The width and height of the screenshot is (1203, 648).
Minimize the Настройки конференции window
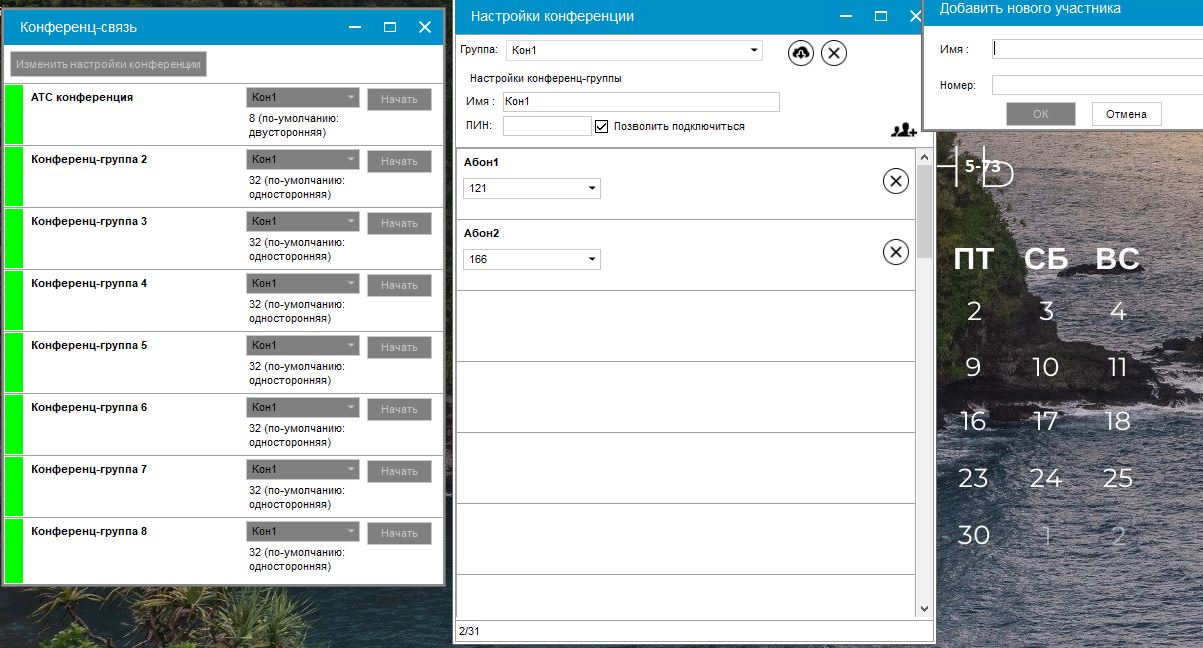[847, 16]
